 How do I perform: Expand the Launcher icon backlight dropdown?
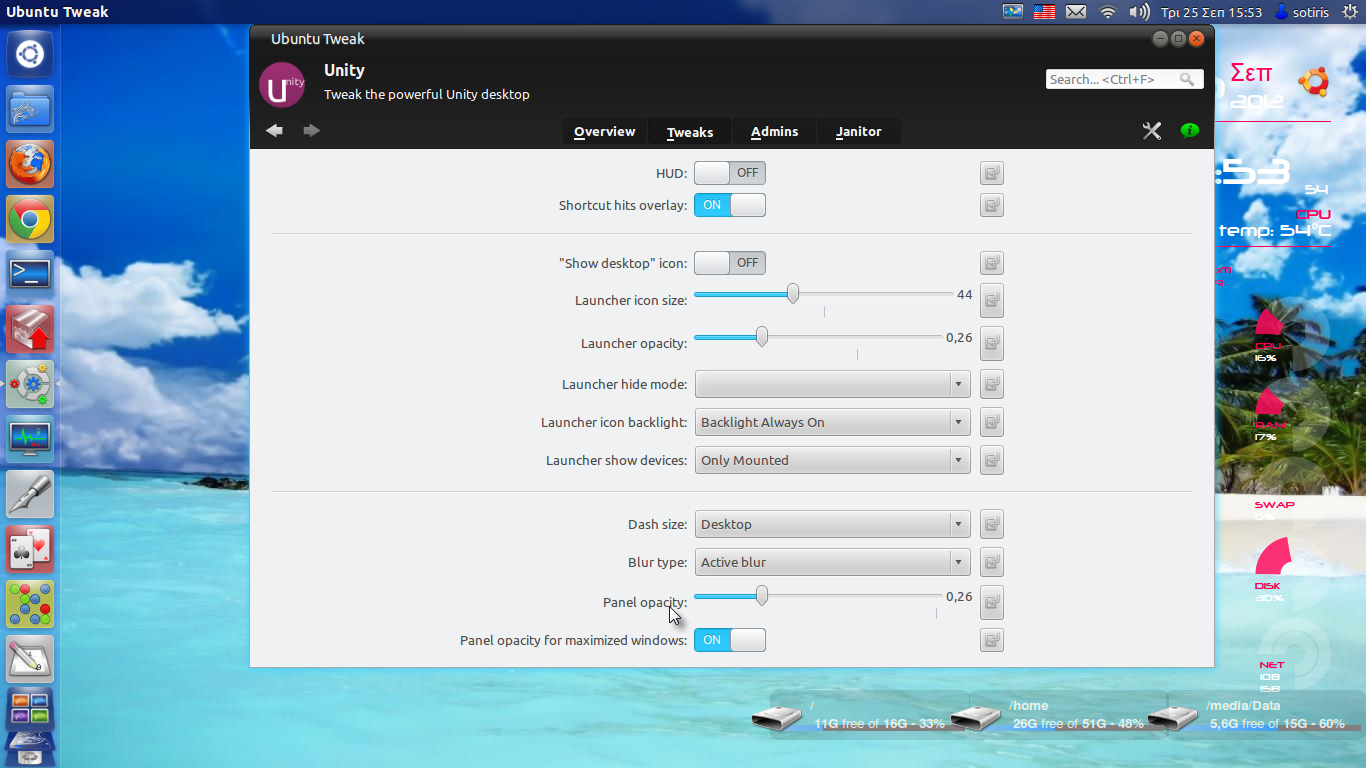tap(832, 422)
